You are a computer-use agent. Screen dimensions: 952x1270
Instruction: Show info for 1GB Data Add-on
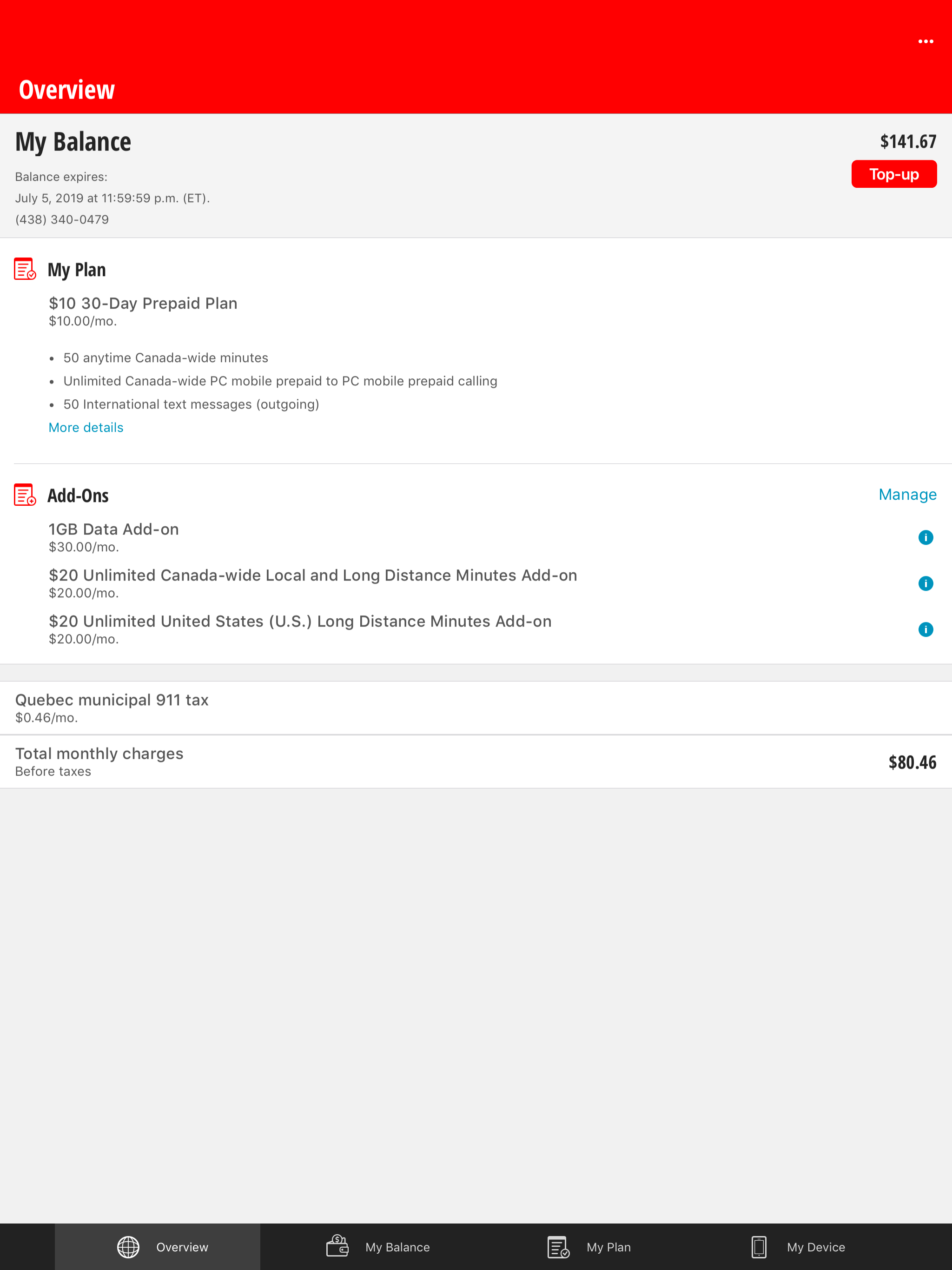pos(926,537)
